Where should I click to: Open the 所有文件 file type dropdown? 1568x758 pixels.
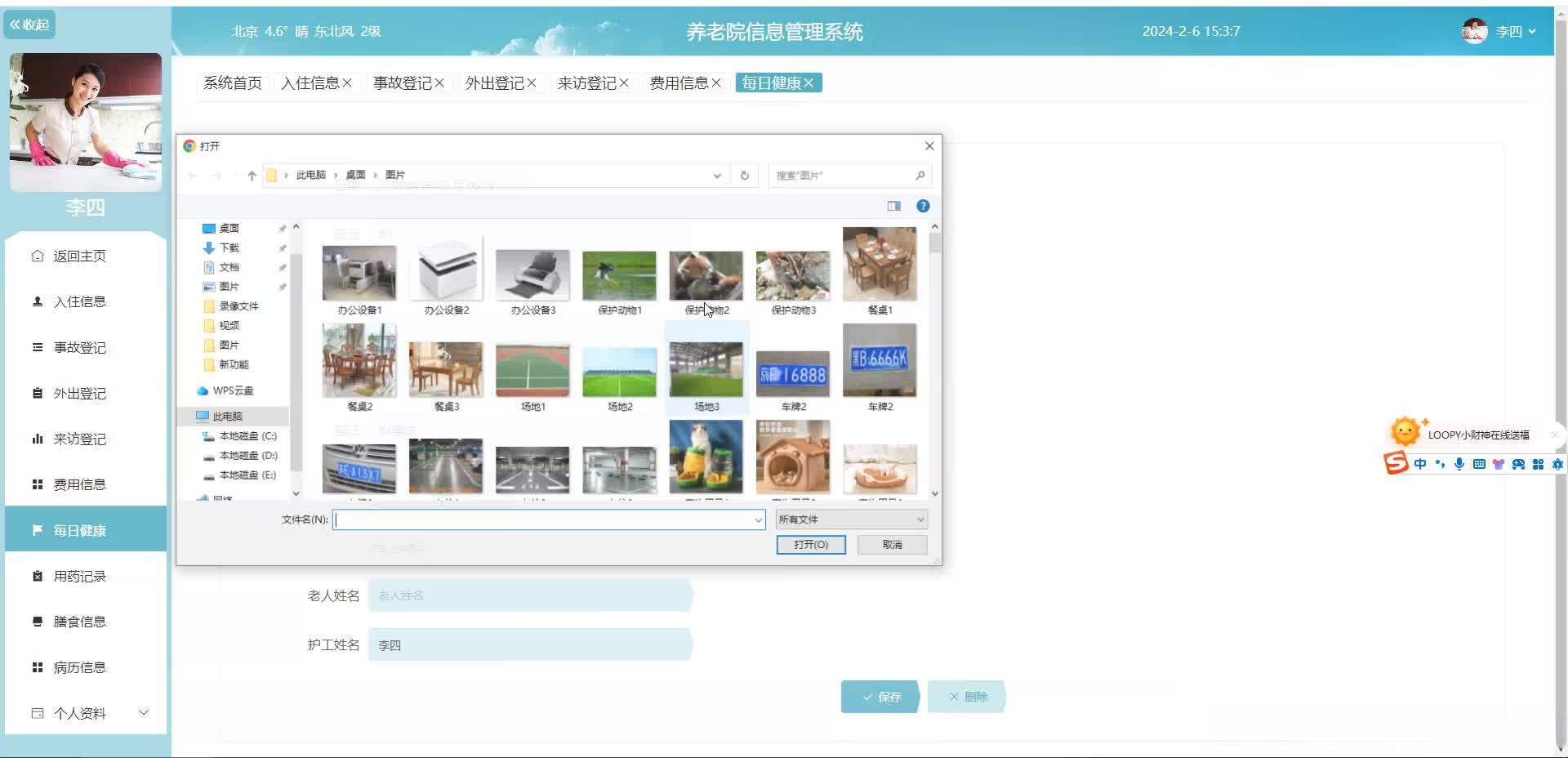coord(850,519)
